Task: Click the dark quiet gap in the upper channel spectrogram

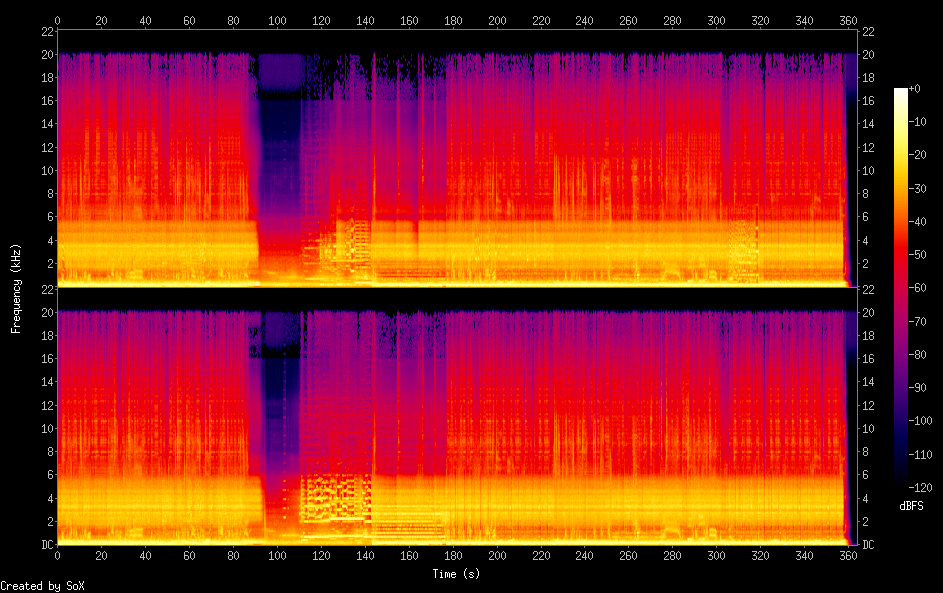Action: (x=280, y=150)
